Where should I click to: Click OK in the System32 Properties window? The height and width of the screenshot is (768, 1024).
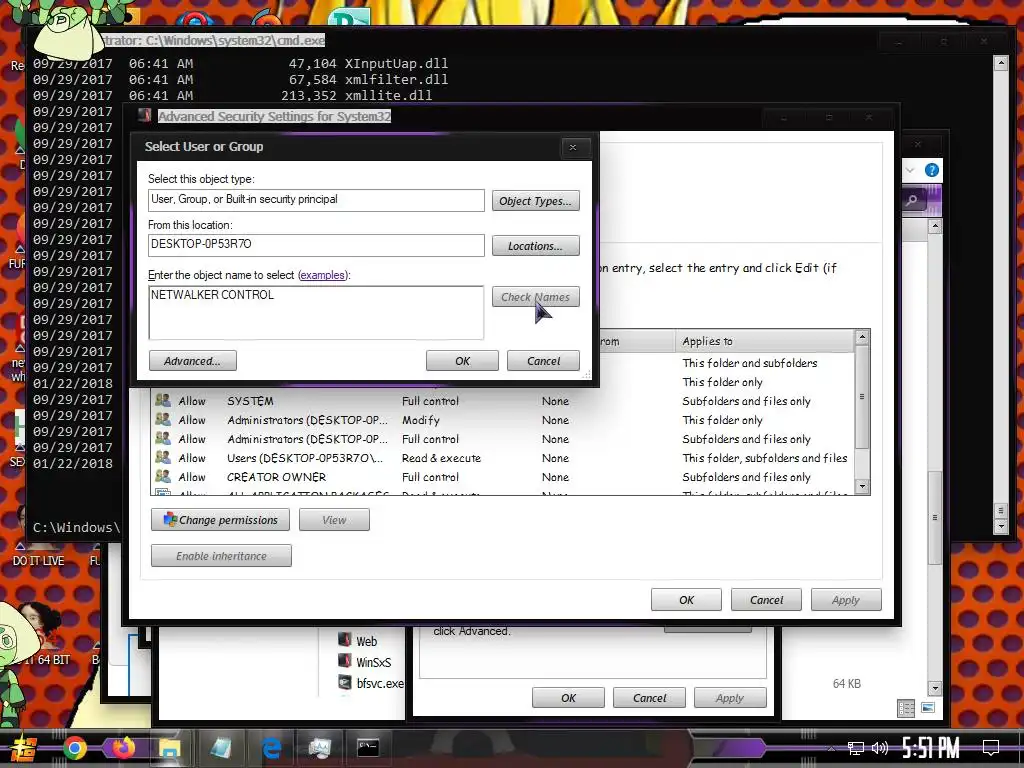click(x=568, y=697)
